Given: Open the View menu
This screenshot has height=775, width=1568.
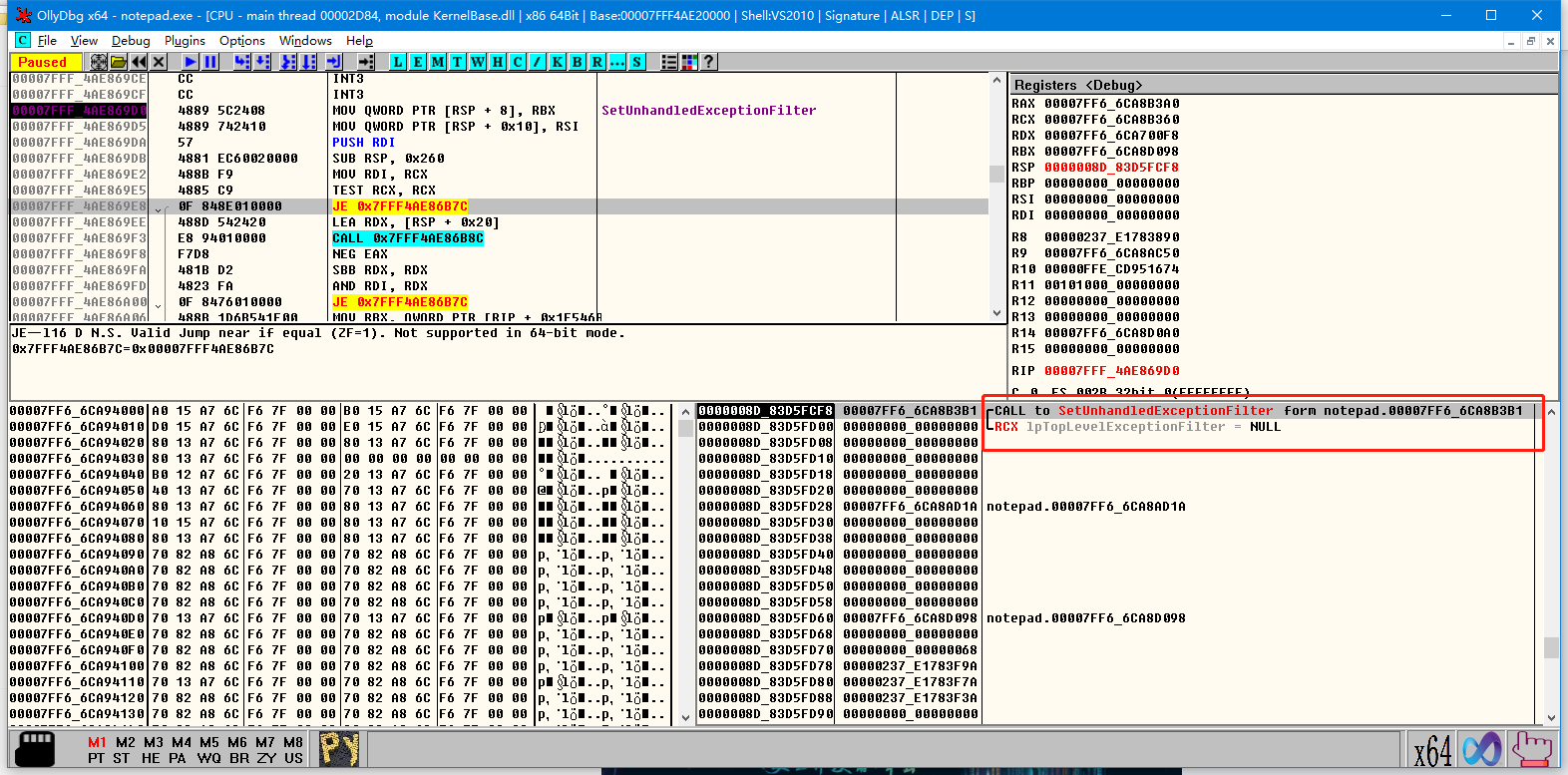Looking at the screenshot, I should 84,41.
